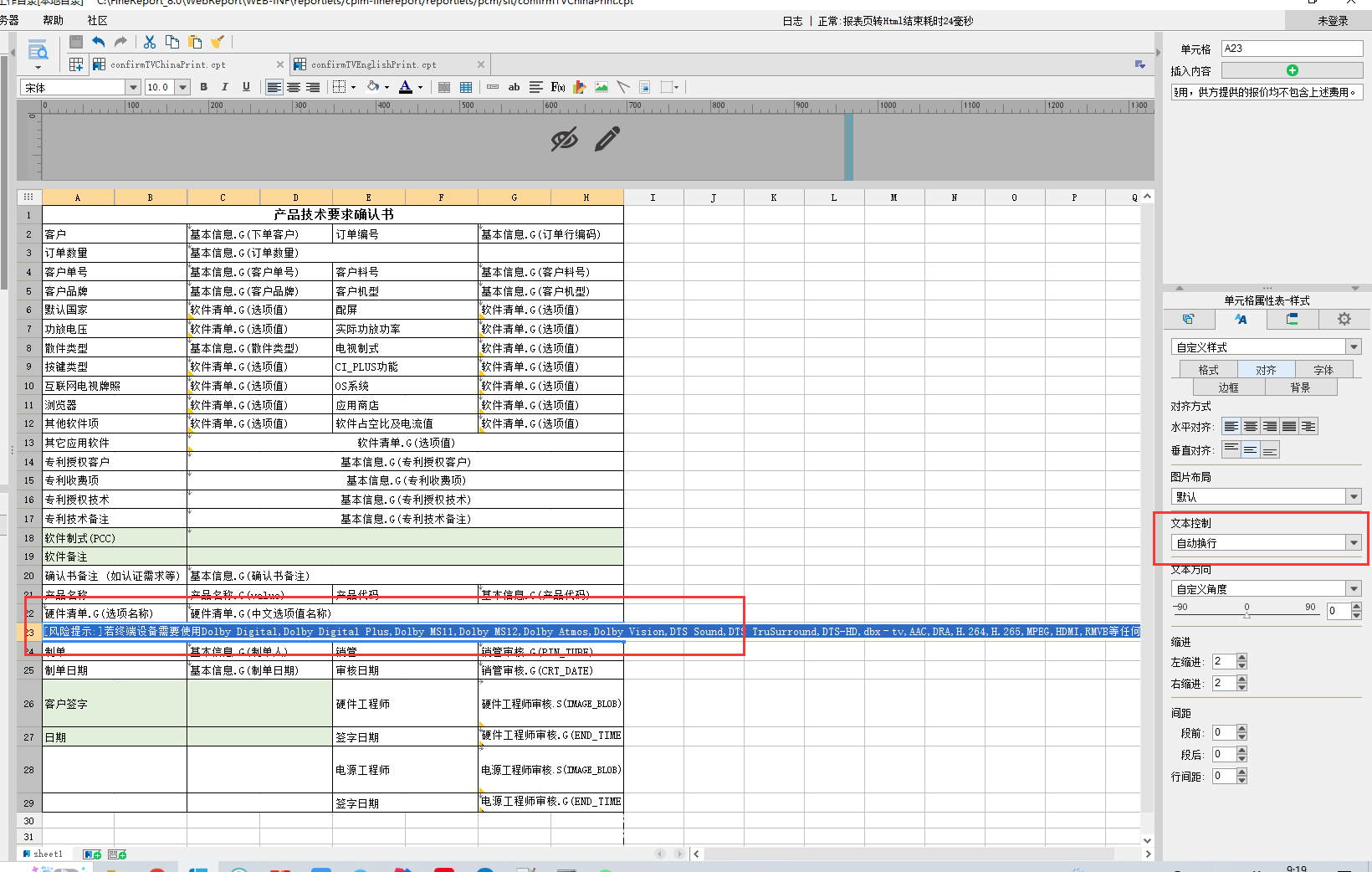The image size is (1372, 872).
Task: Paste clipboard contents icon
Action: tap(195, 42)
